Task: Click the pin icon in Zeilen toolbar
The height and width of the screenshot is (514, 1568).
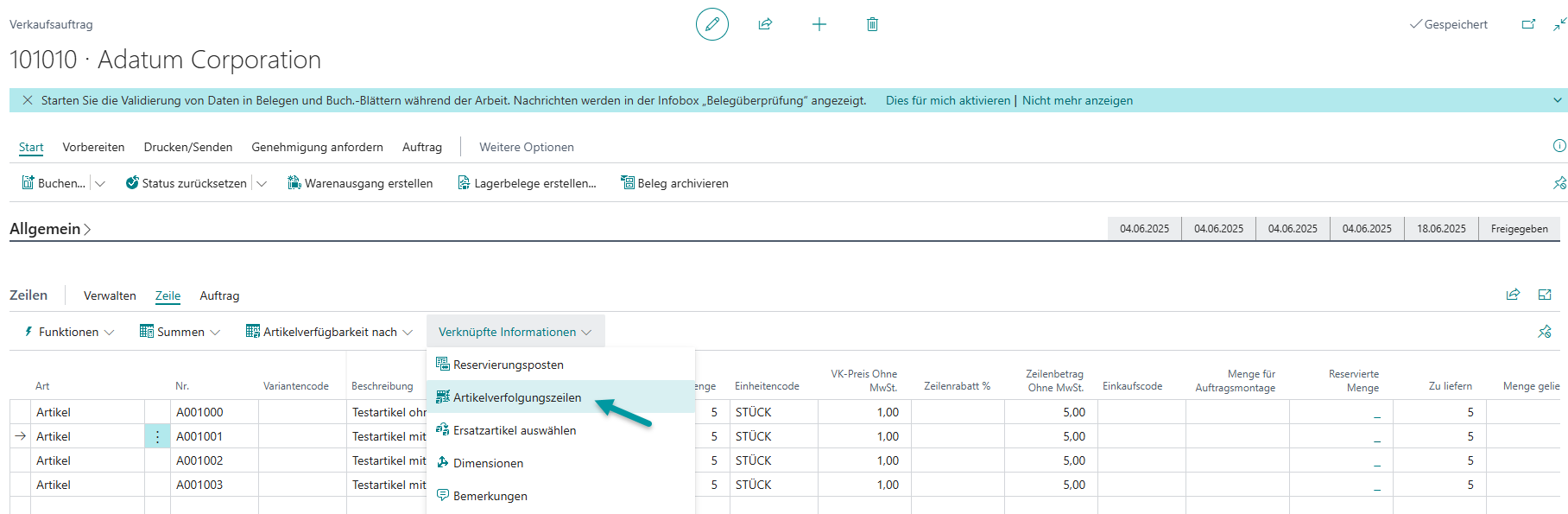Action: 1545,332
